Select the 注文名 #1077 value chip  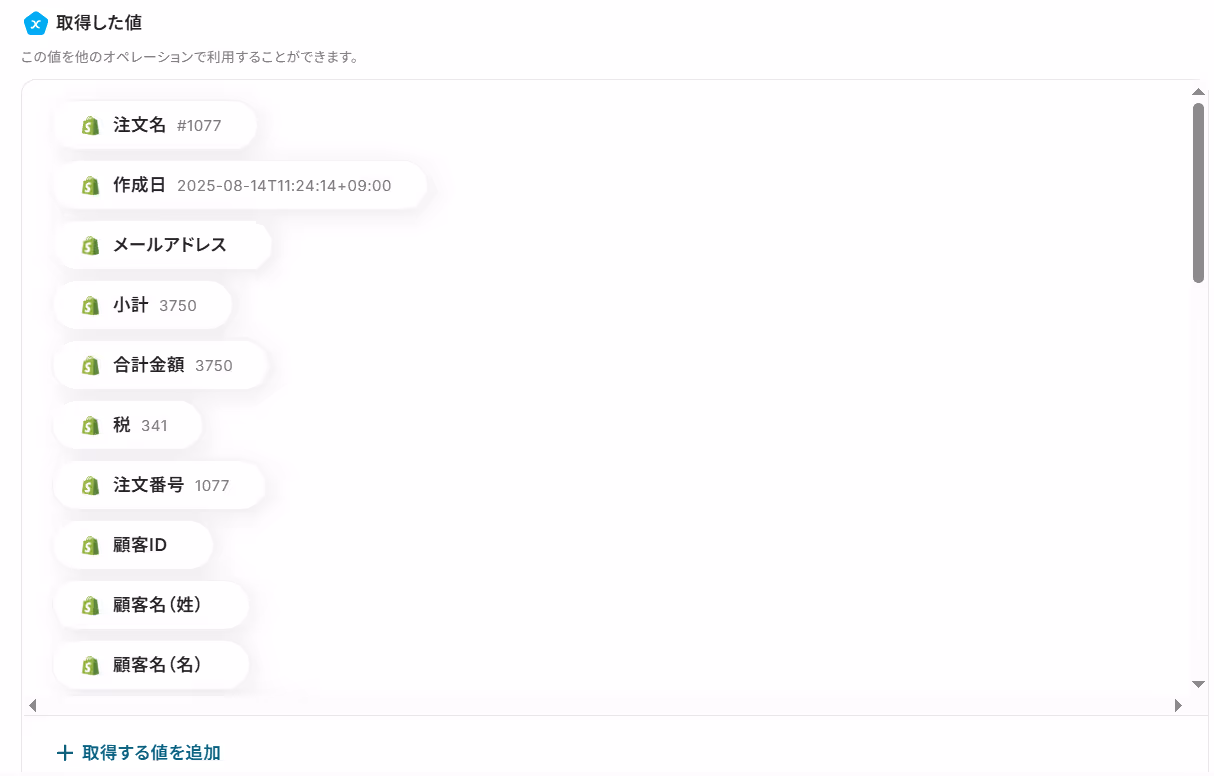(x=155, y=125)
